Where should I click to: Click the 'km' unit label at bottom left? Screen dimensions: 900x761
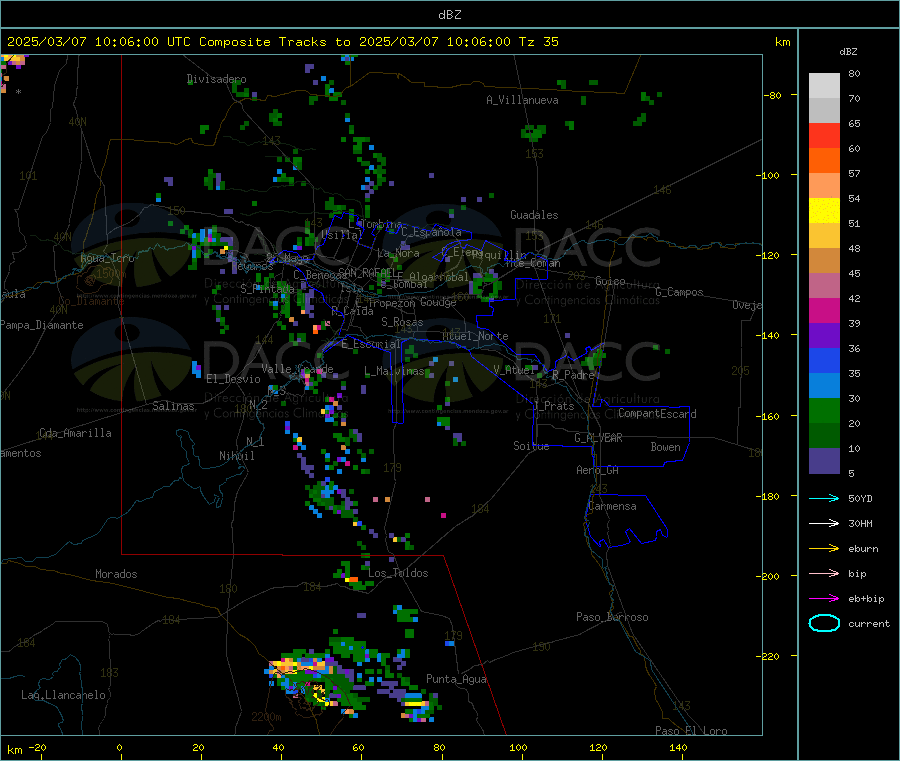14,750
